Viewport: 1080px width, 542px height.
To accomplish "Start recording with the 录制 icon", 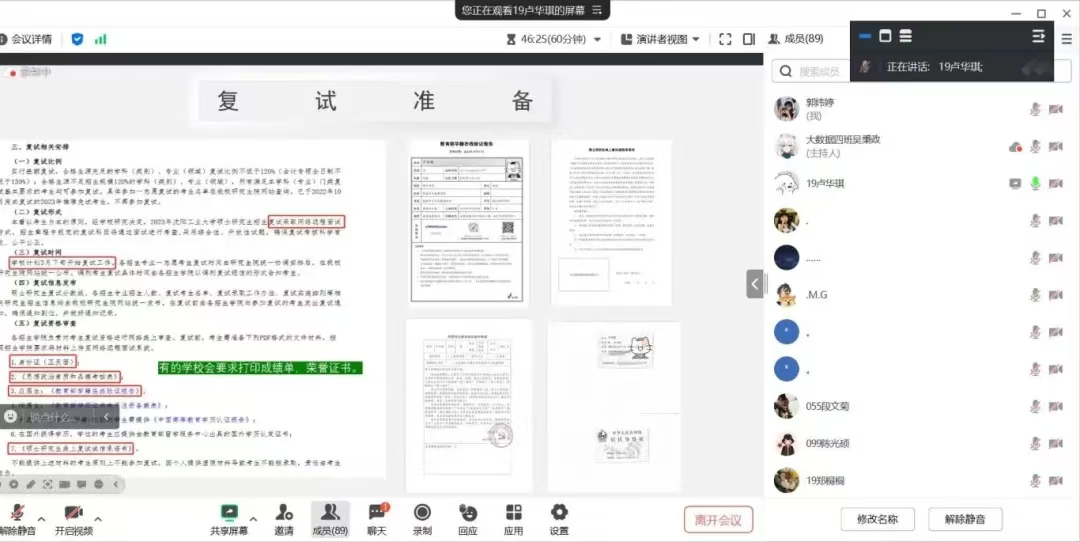I will pyautogui.click(x=422, y=513).
